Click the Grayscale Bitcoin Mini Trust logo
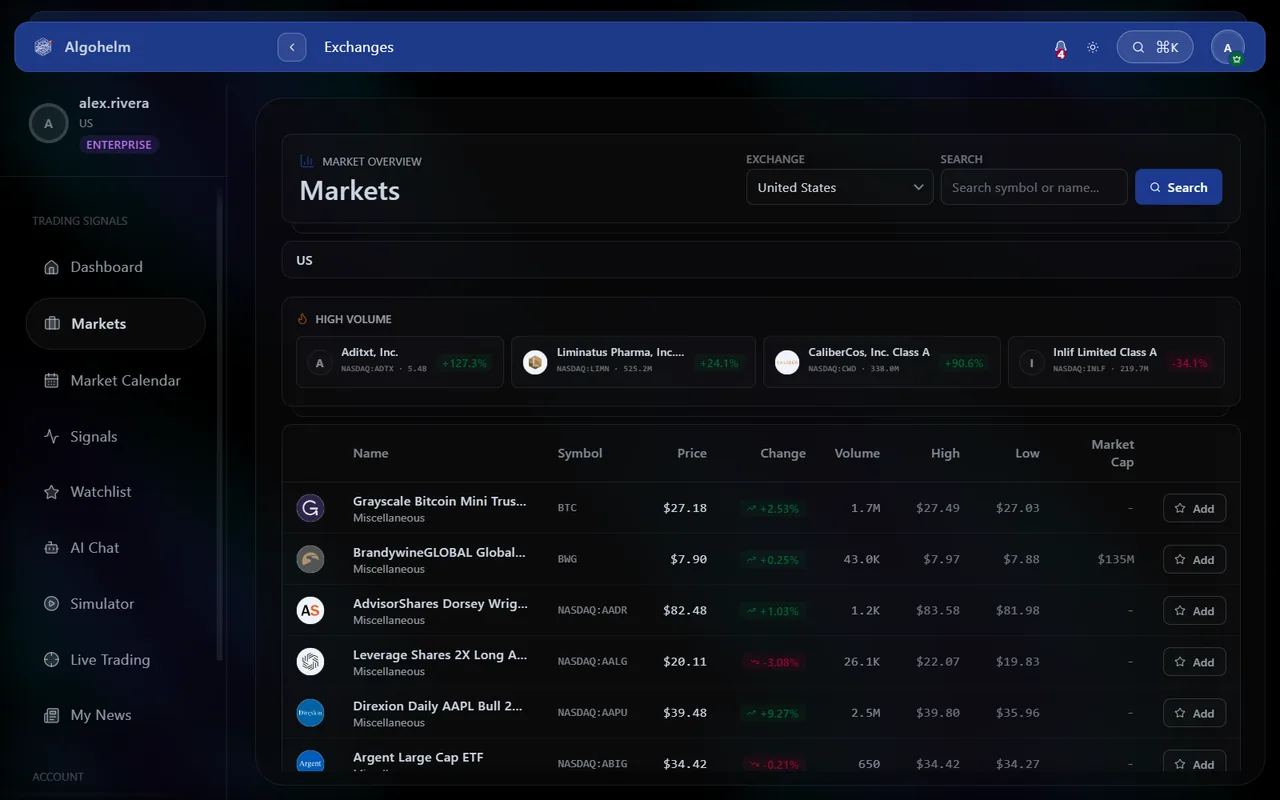This screenshot has height=800, width=1280. pyautogui.click(x=310, y=508)
